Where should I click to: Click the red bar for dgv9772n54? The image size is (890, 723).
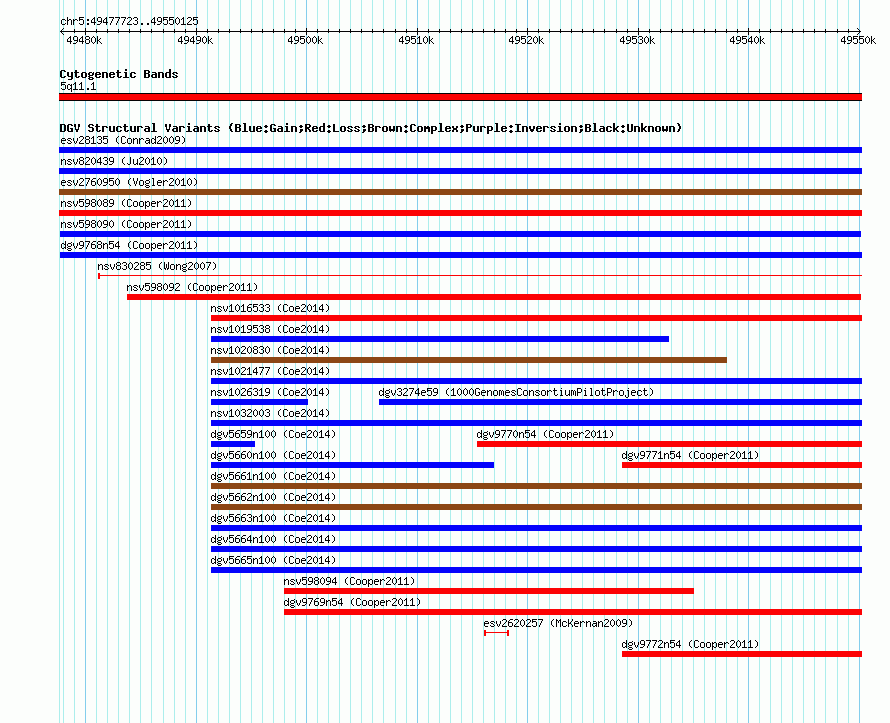[742, 654]
